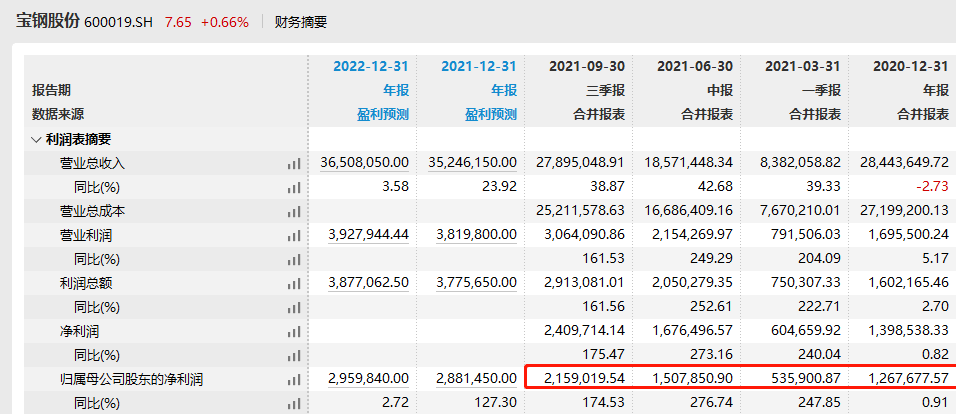This screenshot has height=414, width=956.
Task: Show bar chart for 营业利润 row
Action: 294,235
